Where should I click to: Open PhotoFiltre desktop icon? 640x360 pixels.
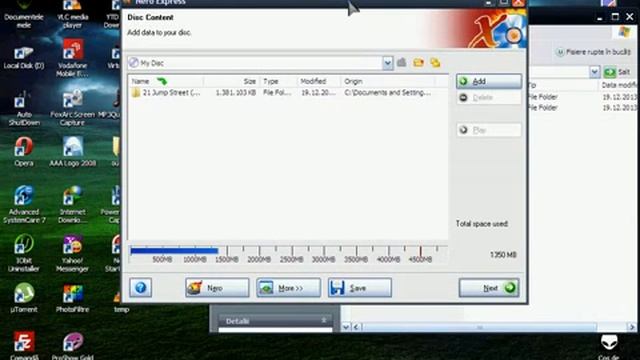click(x=72, y=298)
